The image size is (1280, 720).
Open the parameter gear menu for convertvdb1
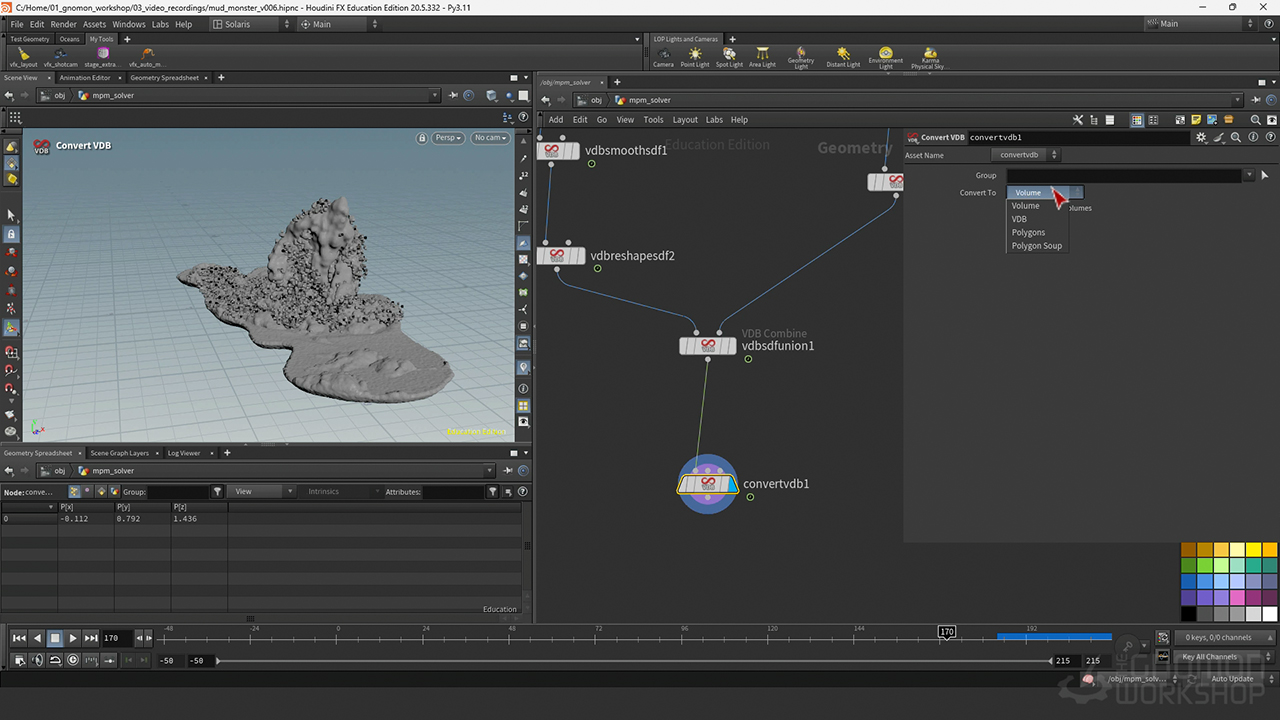click(x=1201, y=137)
